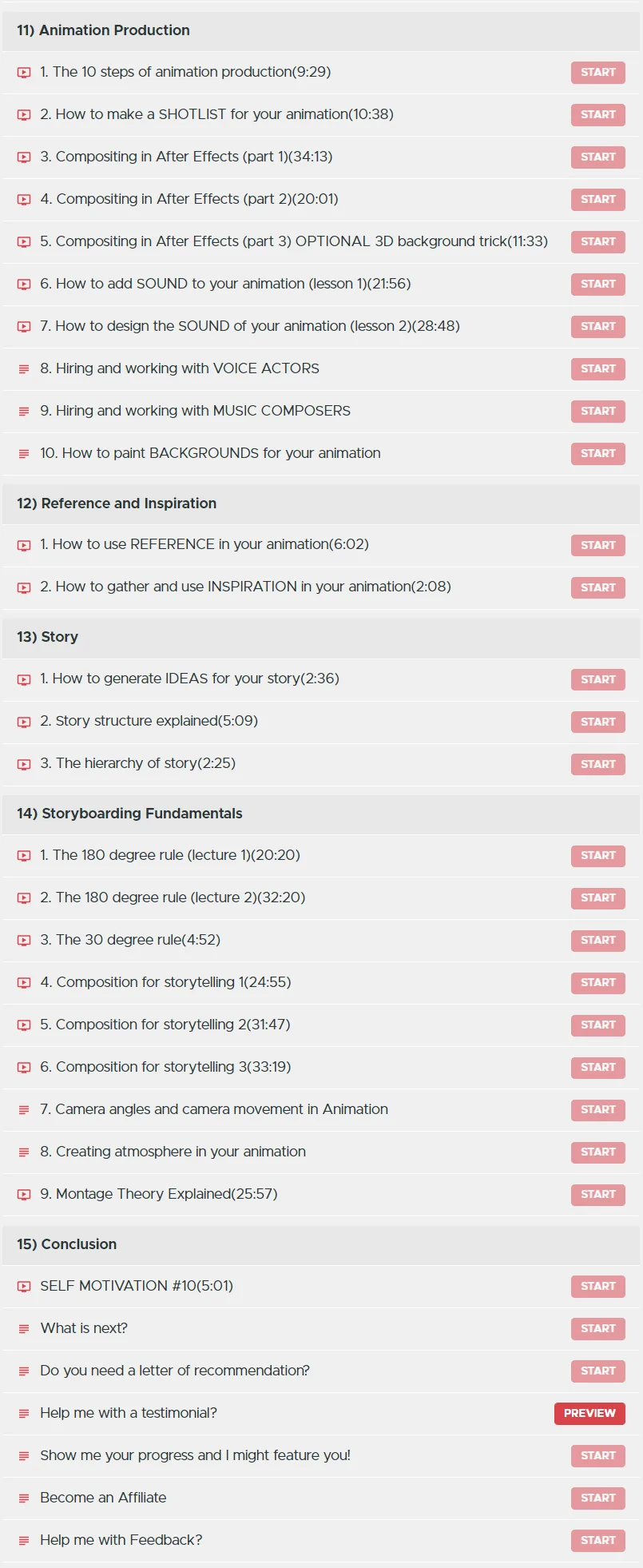Select the Animation Production section header
The width and height of the screenshot is (643, 1568).
[x=321, y=30]
